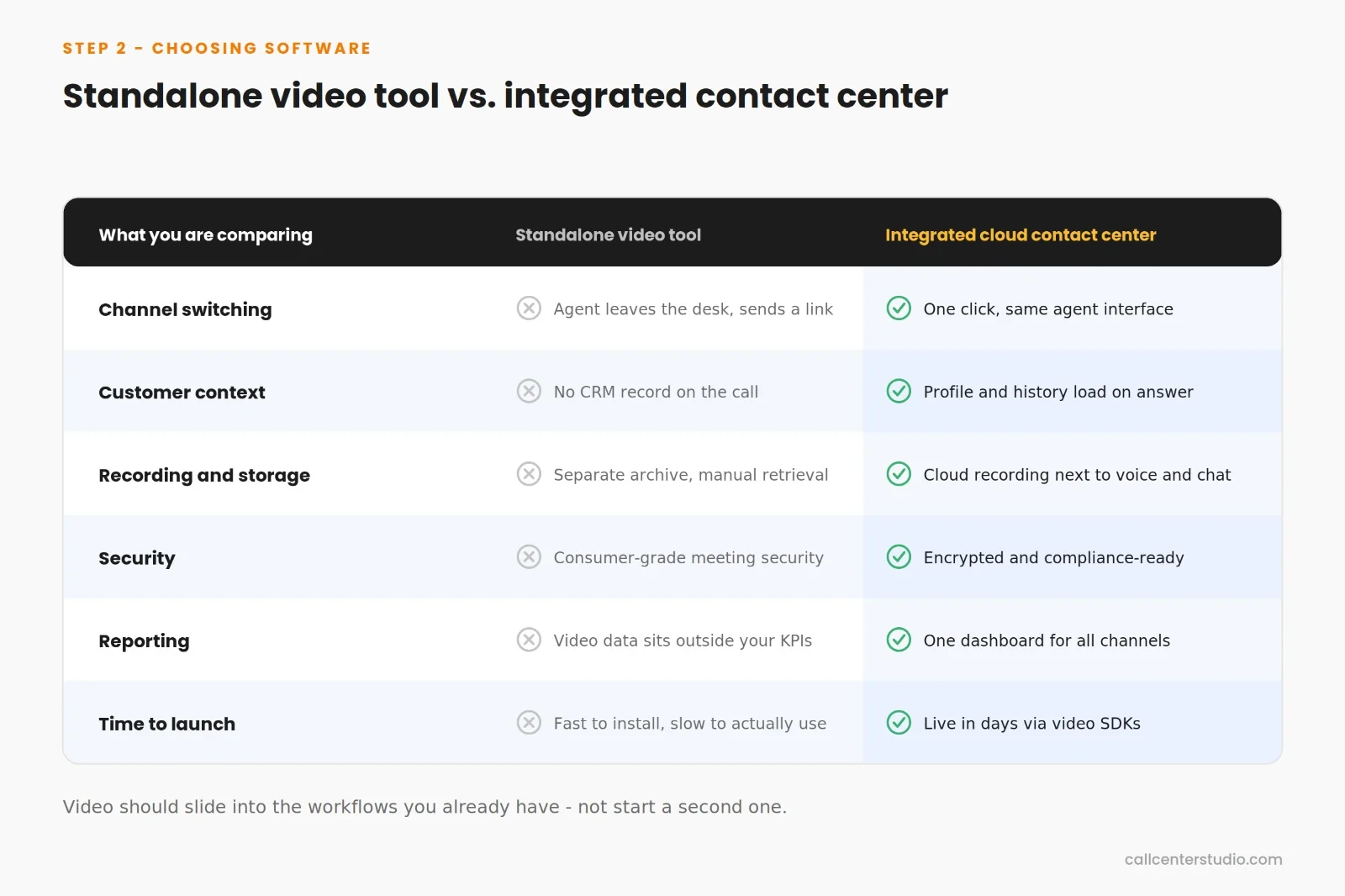Select 'Live in days via video SDKs' text
This screenshot has height=896, width=1345.
(x=1032, y=724)
